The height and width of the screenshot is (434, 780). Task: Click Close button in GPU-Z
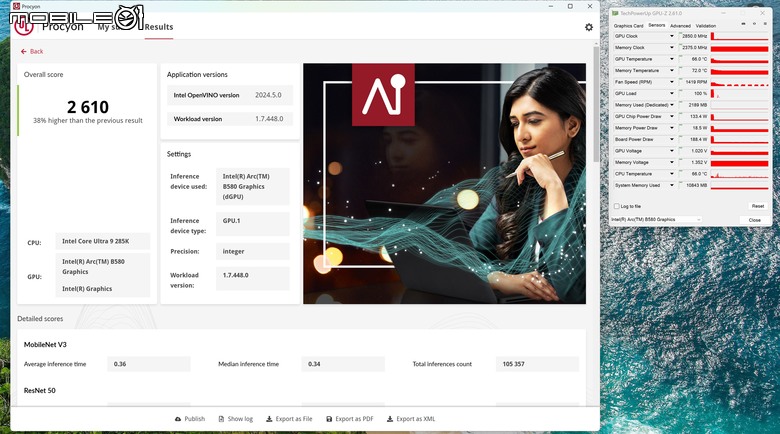(754, 219)
